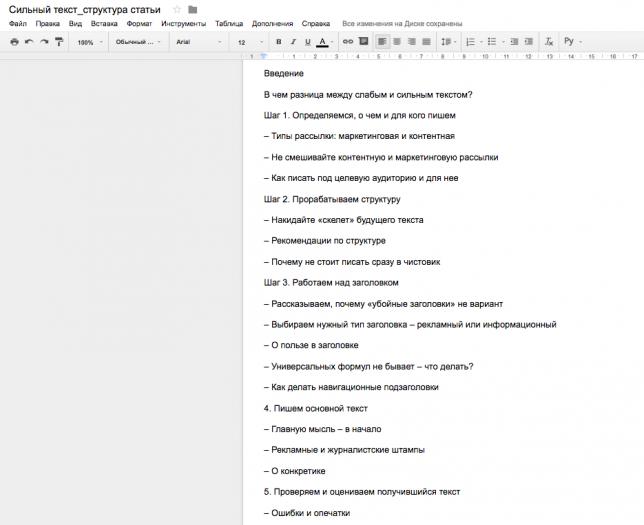Image resolution: width=644 pixels, height=525 pixels.
Task: Open the input tools 'Ру' button
Action: pyautogui.click(x=569, y=41)
